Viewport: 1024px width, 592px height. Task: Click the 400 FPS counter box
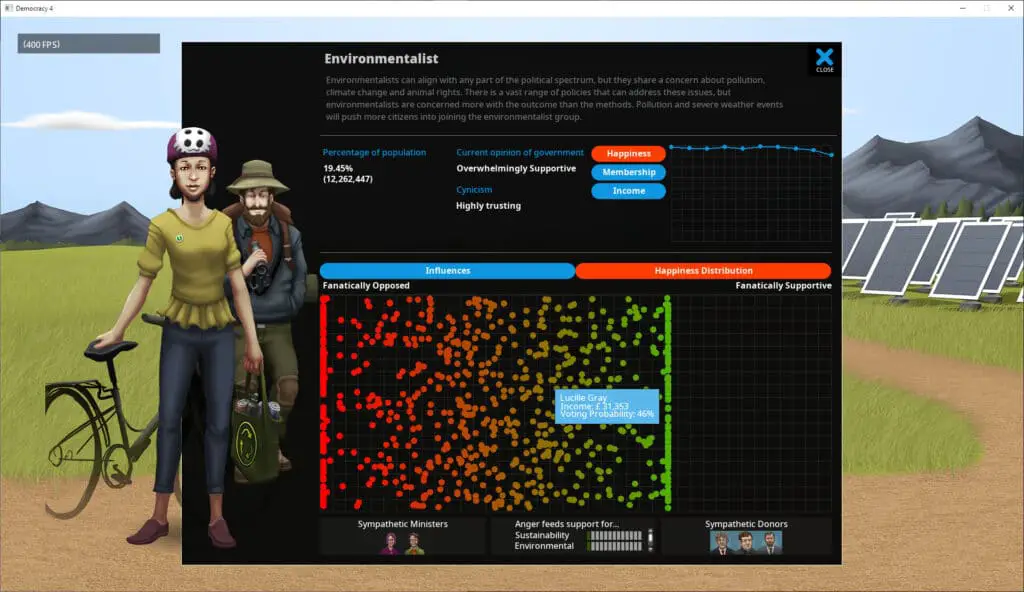(x=88, y=44)
